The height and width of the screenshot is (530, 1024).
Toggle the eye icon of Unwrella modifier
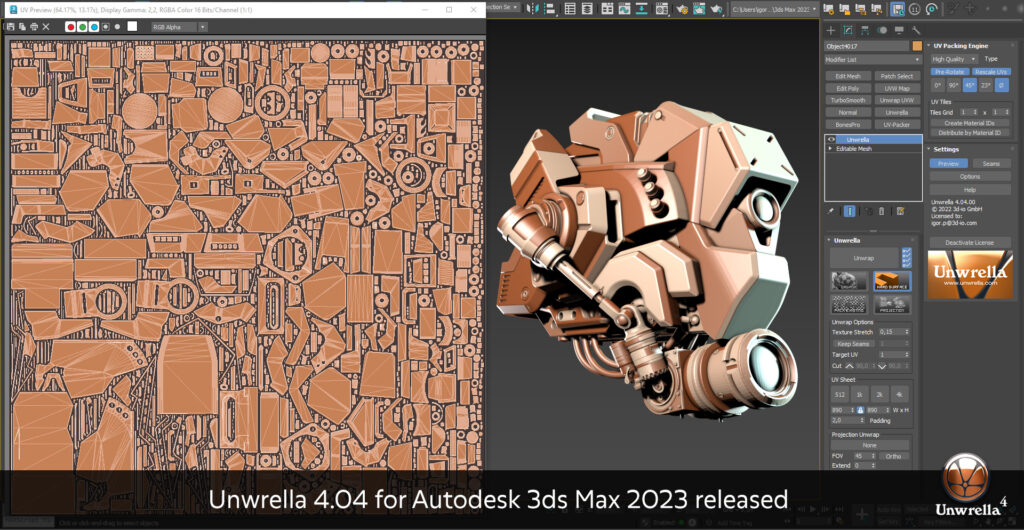[x=831, y=140]
